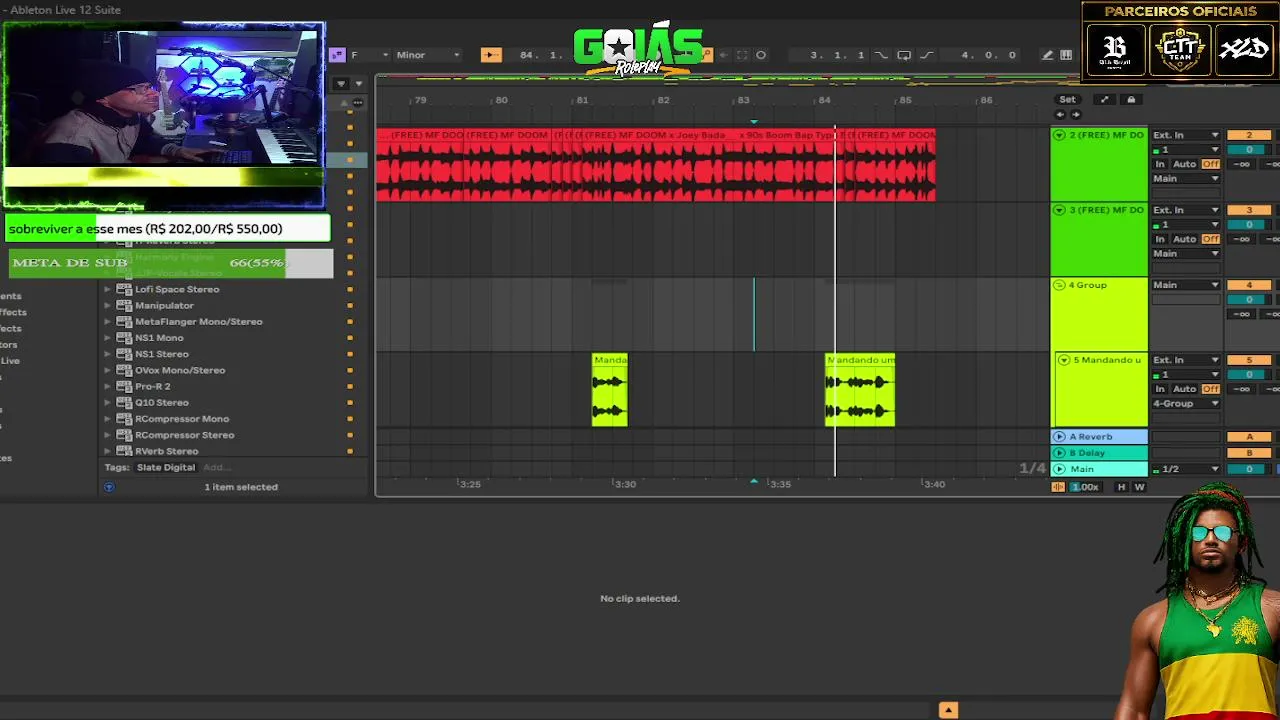Click the Set locator button
This screenshot has width=1280, height=720.
click(x=1067, y=99)
